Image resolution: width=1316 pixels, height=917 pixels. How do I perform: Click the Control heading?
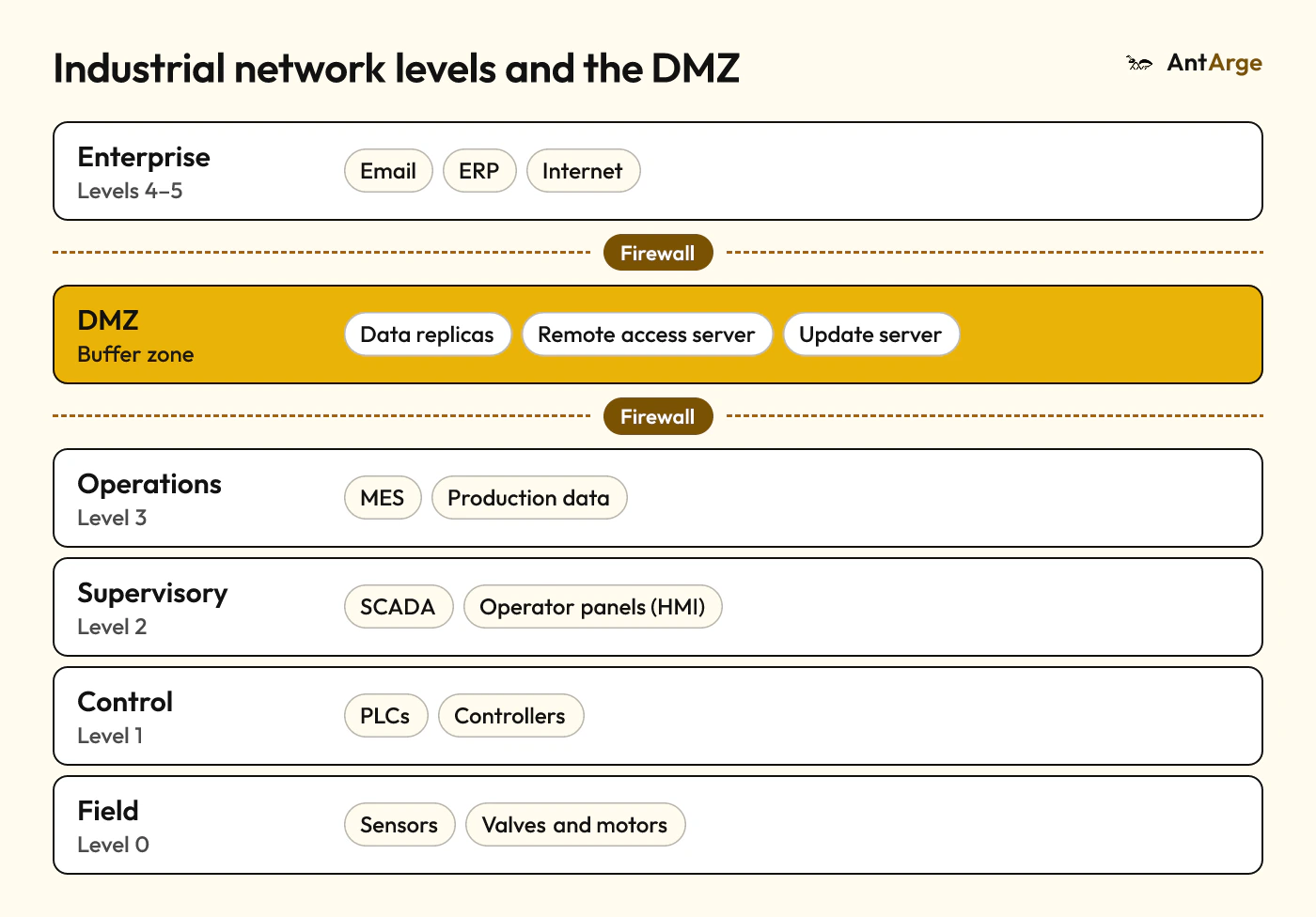125,702
